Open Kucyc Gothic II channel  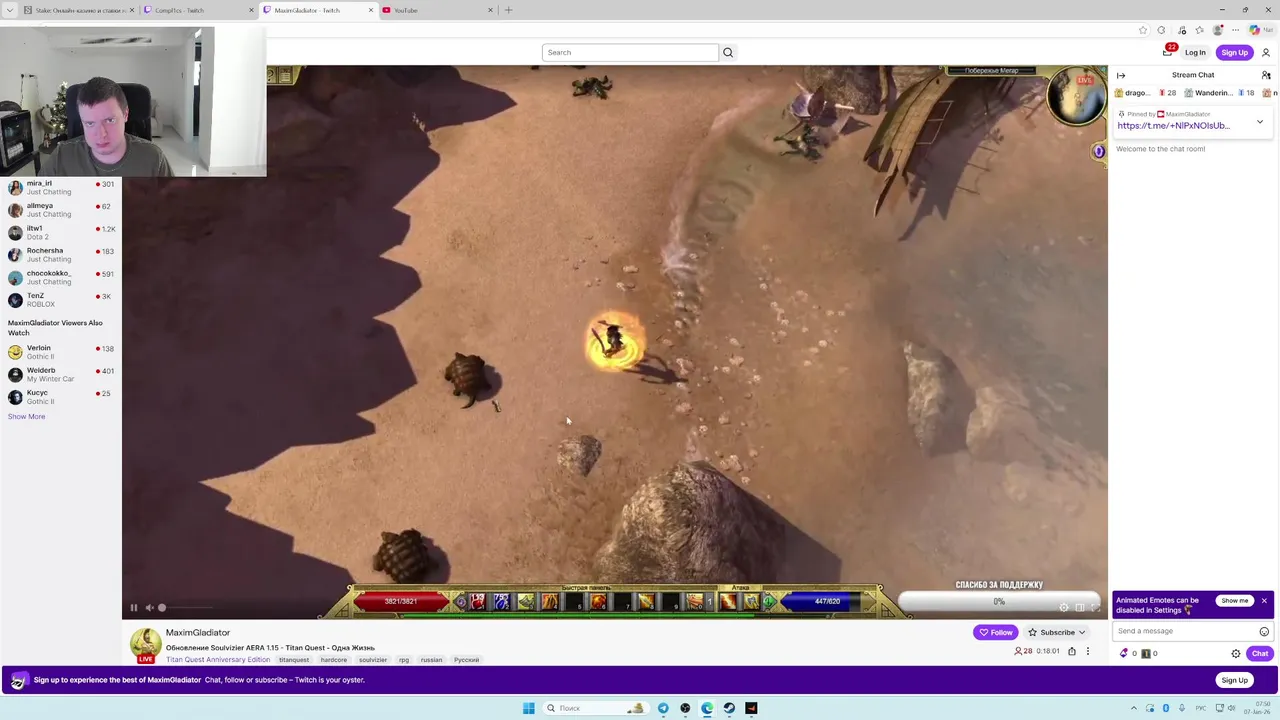(x=61, y=397)
